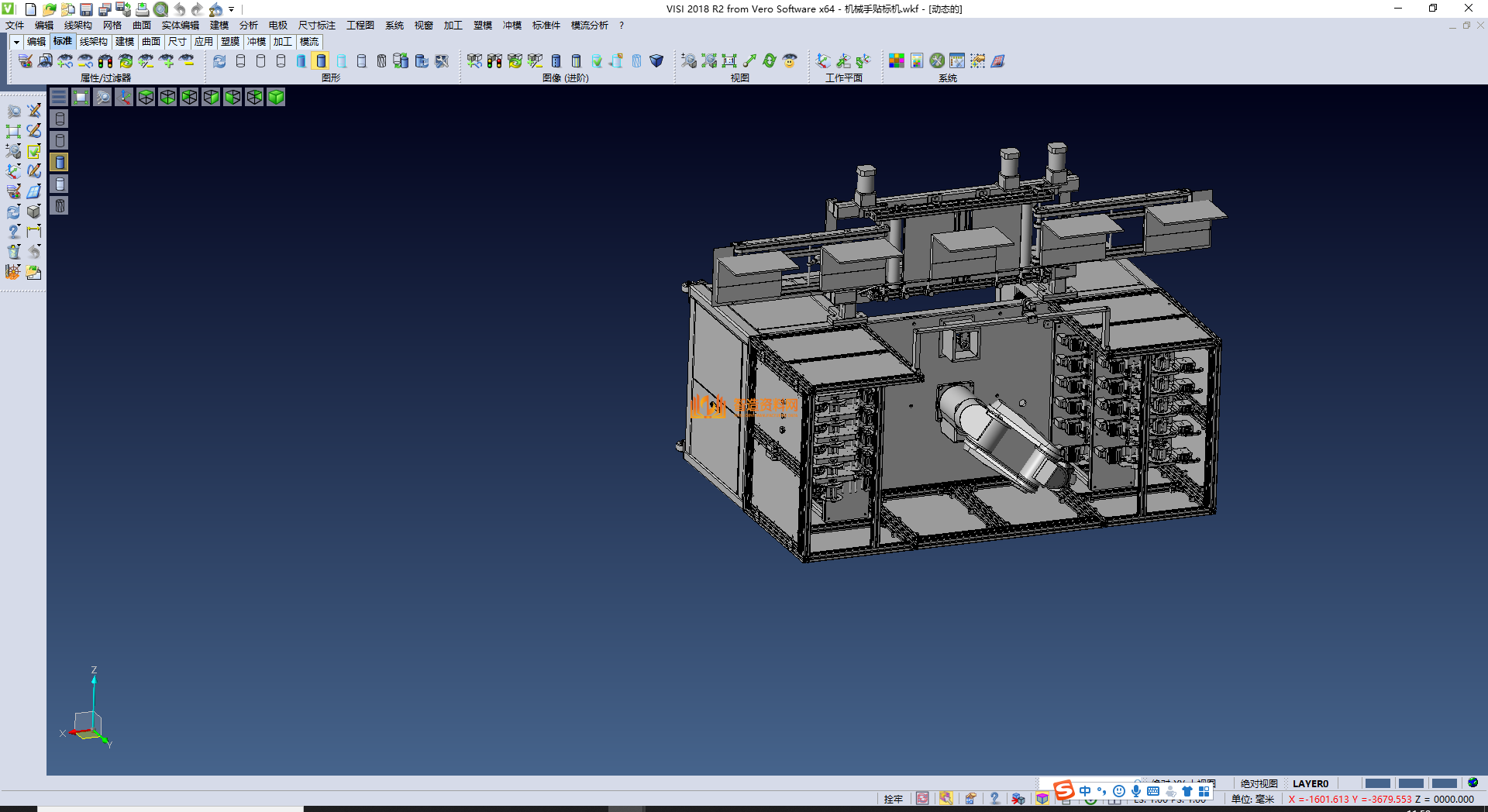Viewport: 1488px width, 812px height.
Task: Click the Open file icon in quick toolbar
Action: 49,9
